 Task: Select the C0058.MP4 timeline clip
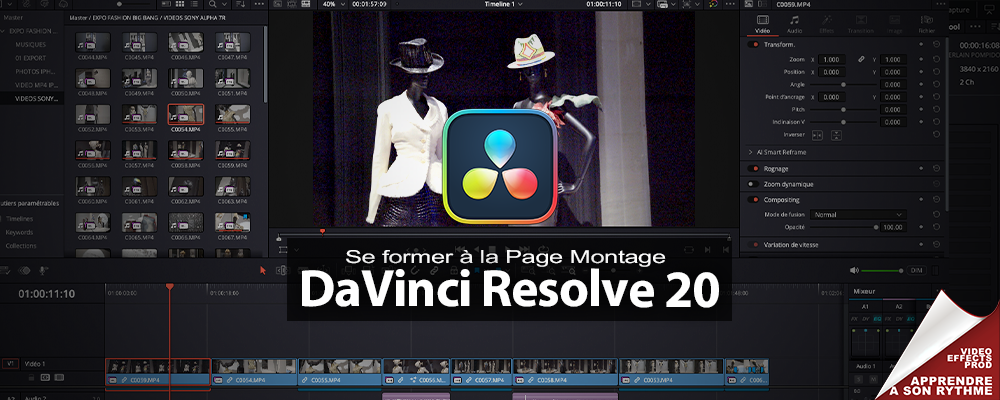[565, 373]
